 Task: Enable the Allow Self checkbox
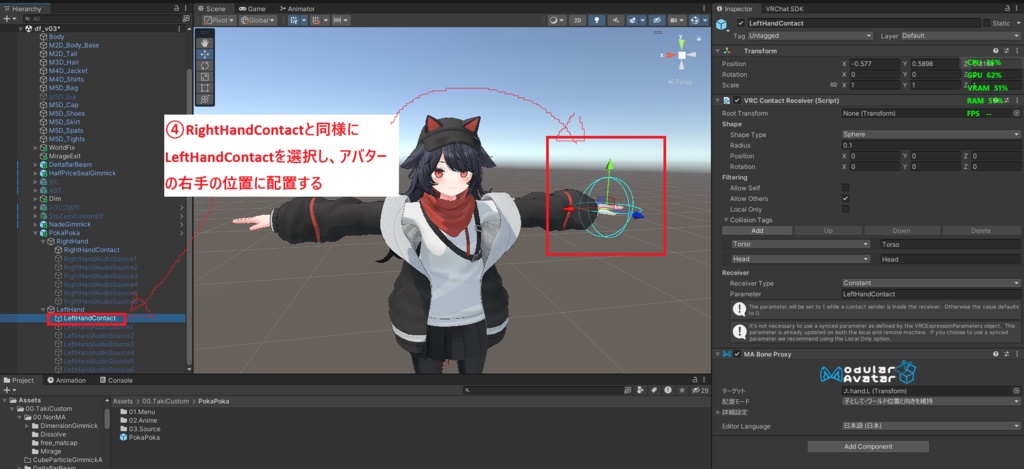coord(846,187)
